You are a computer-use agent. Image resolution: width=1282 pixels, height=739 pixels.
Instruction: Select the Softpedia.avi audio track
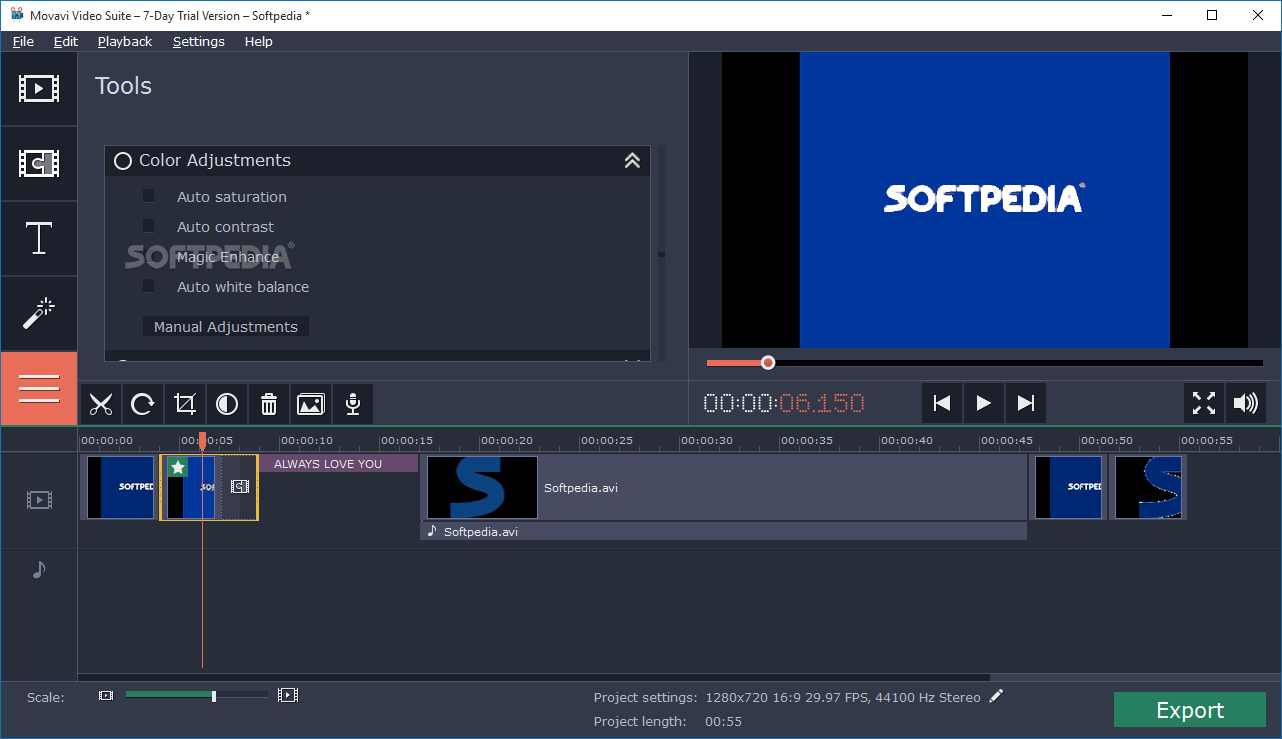(x=724, y=532)
